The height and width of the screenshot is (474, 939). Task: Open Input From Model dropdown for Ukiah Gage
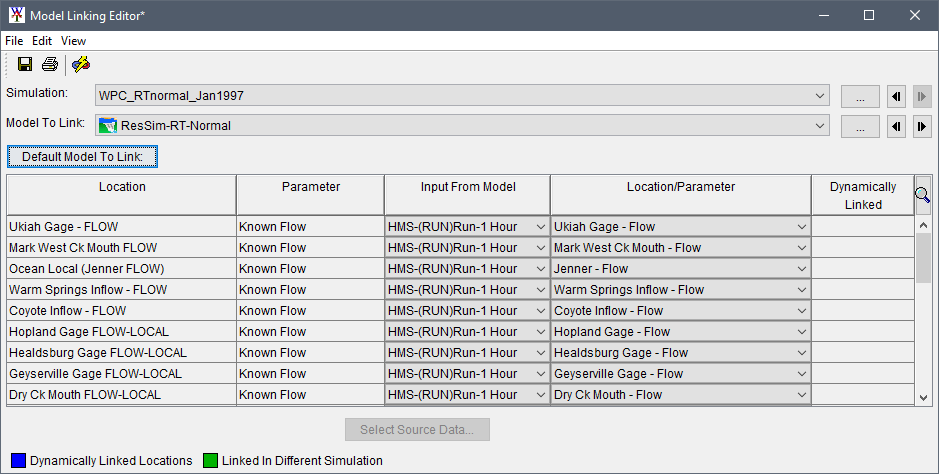click(x=540, y=227)
